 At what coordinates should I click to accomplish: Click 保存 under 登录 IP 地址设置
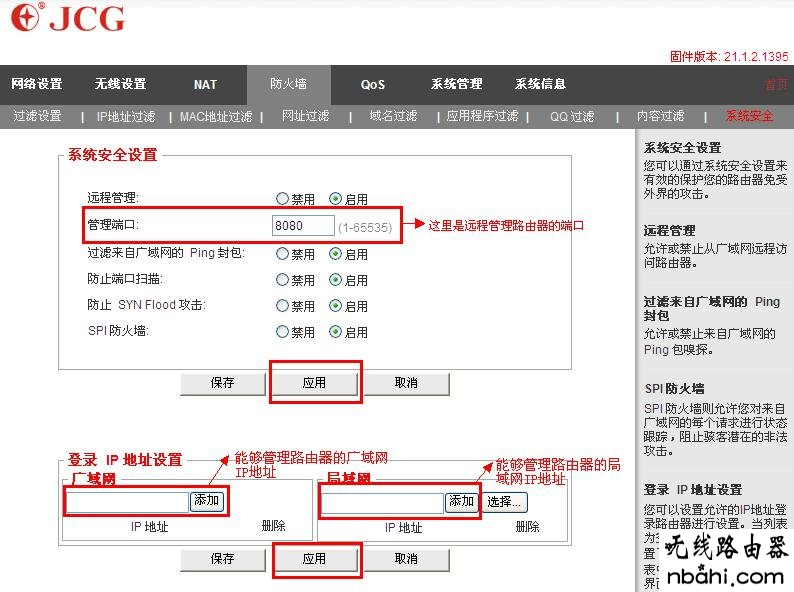223,559
